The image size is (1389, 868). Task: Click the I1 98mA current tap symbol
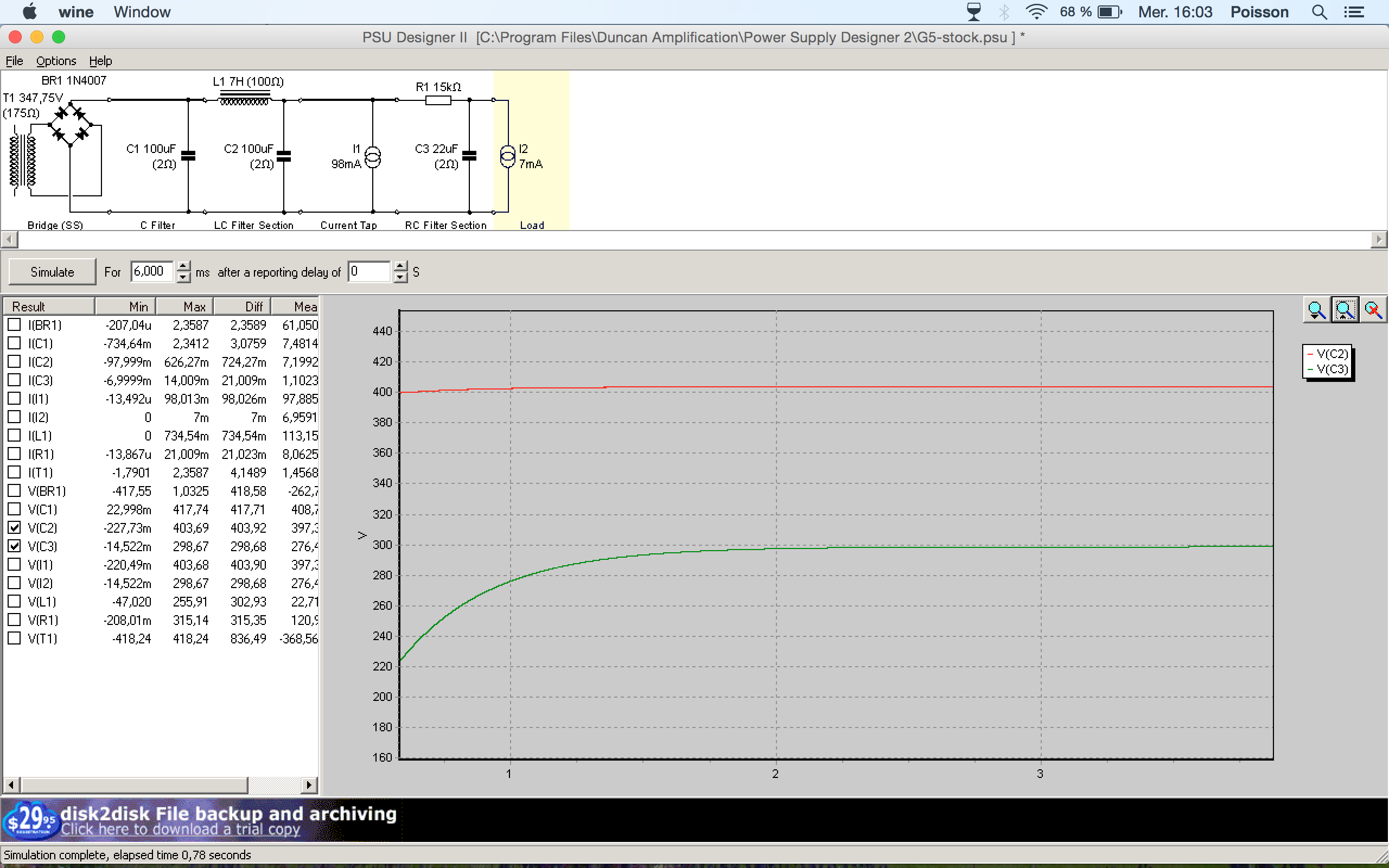pyautogui.click(x=373, y=157)
